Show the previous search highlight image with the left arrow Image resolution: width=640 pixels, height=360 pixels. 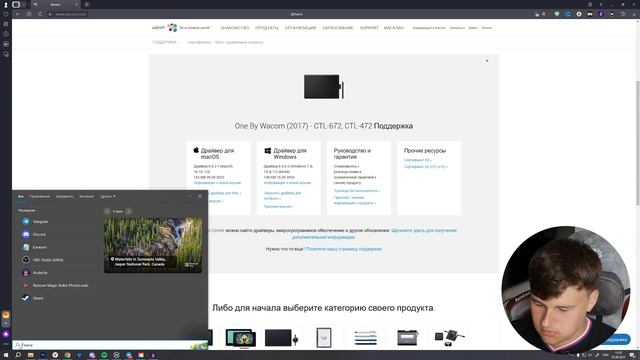pos(107,211)
